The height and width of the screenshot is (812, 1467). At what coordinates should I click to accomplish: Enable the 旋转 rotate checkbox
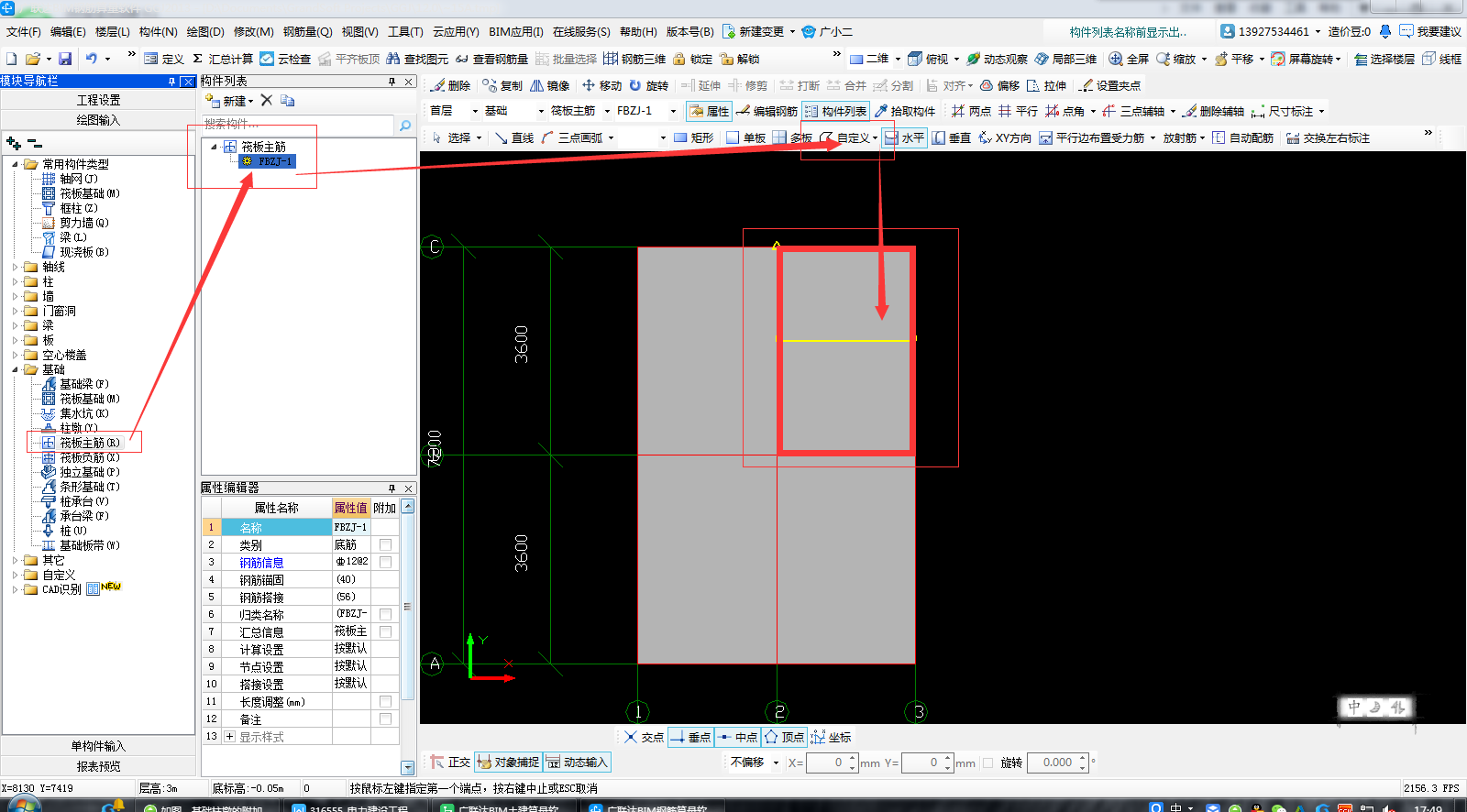click(x=987, y=763)
